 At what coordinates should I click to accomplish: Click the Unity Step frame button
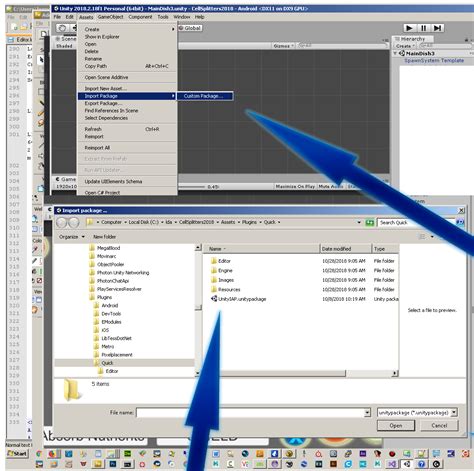(437, 28)
